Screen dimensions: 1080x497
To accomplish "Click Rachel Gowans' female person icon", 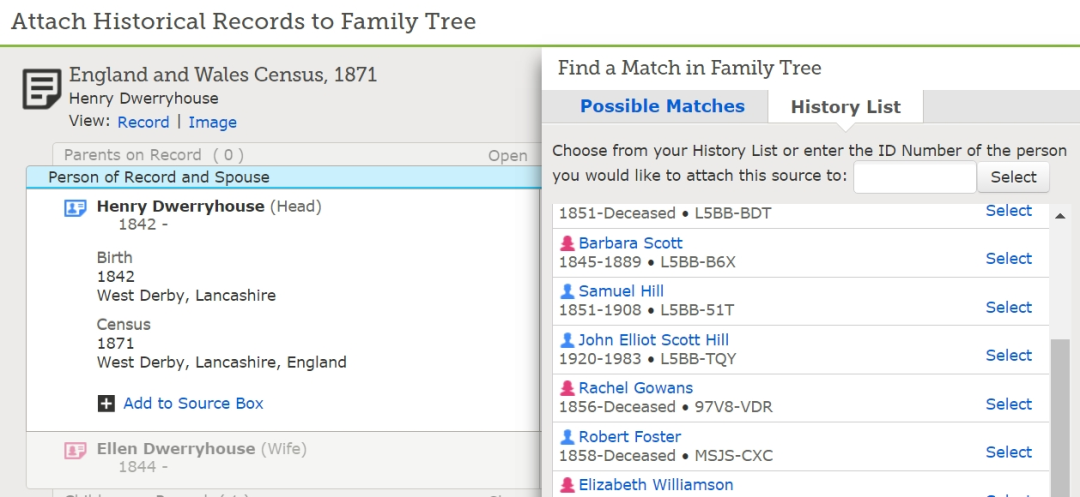I will [567, 388].
